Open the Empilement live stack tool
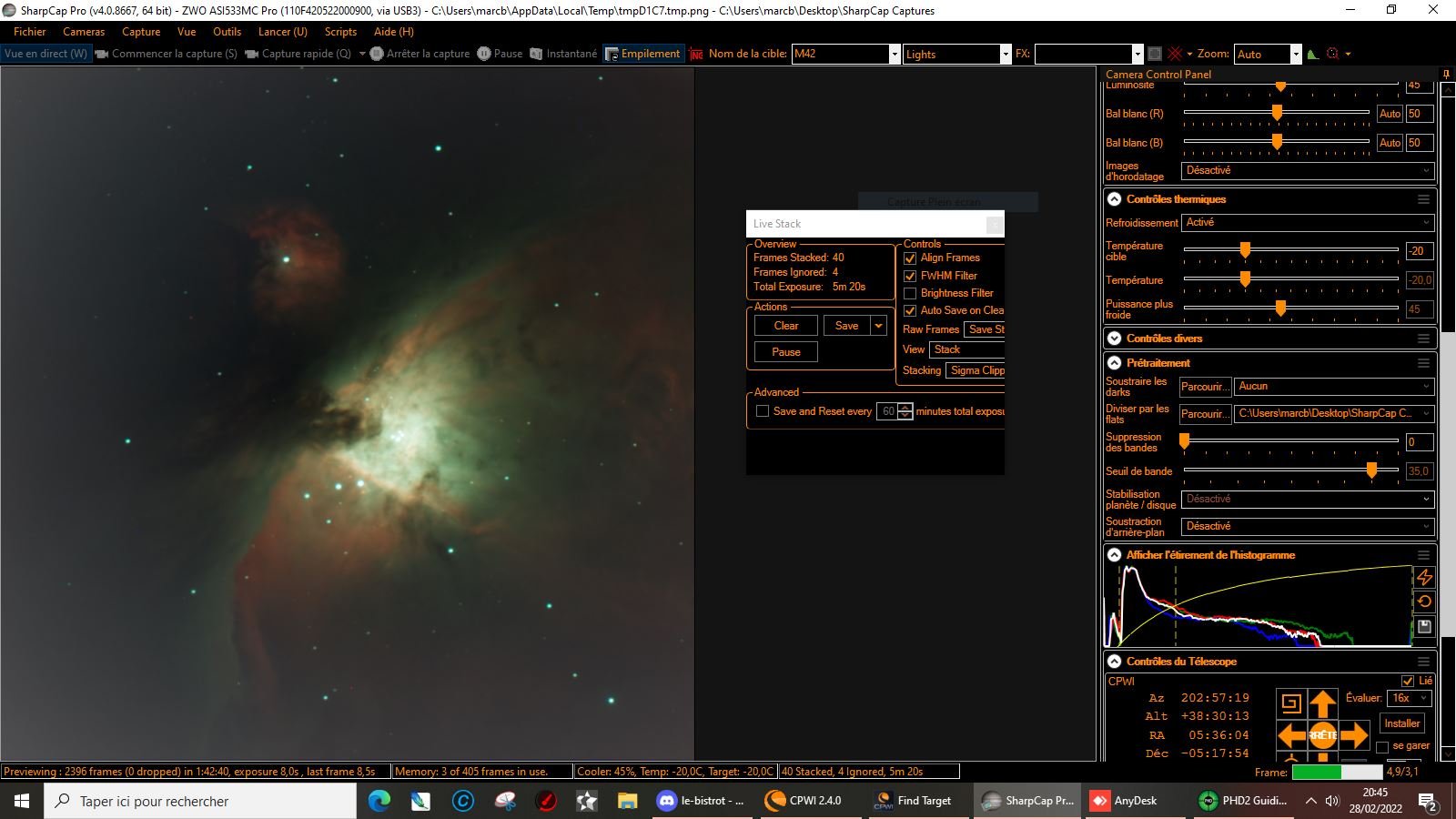1456x819 pixels. 642,54
